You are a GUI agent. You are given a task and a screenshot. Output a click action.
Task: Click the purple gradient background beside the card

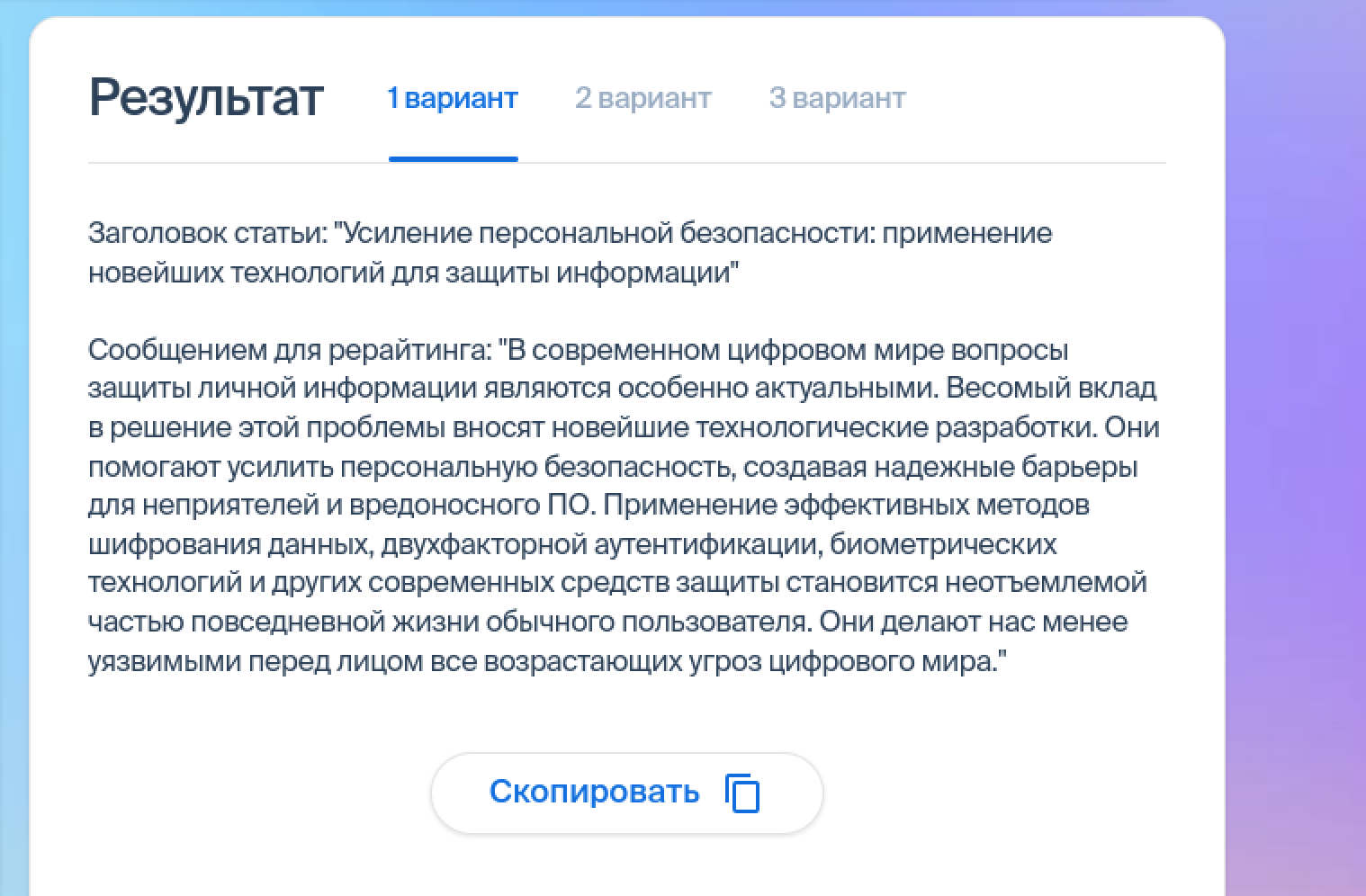tap(1296, 450)
